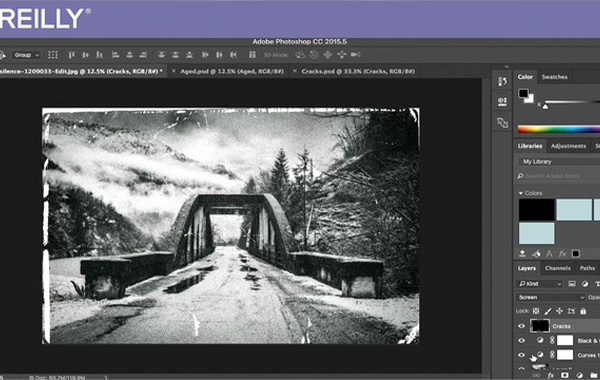
Task: Distribute right edges icon
Action: (x=233, y=55)
